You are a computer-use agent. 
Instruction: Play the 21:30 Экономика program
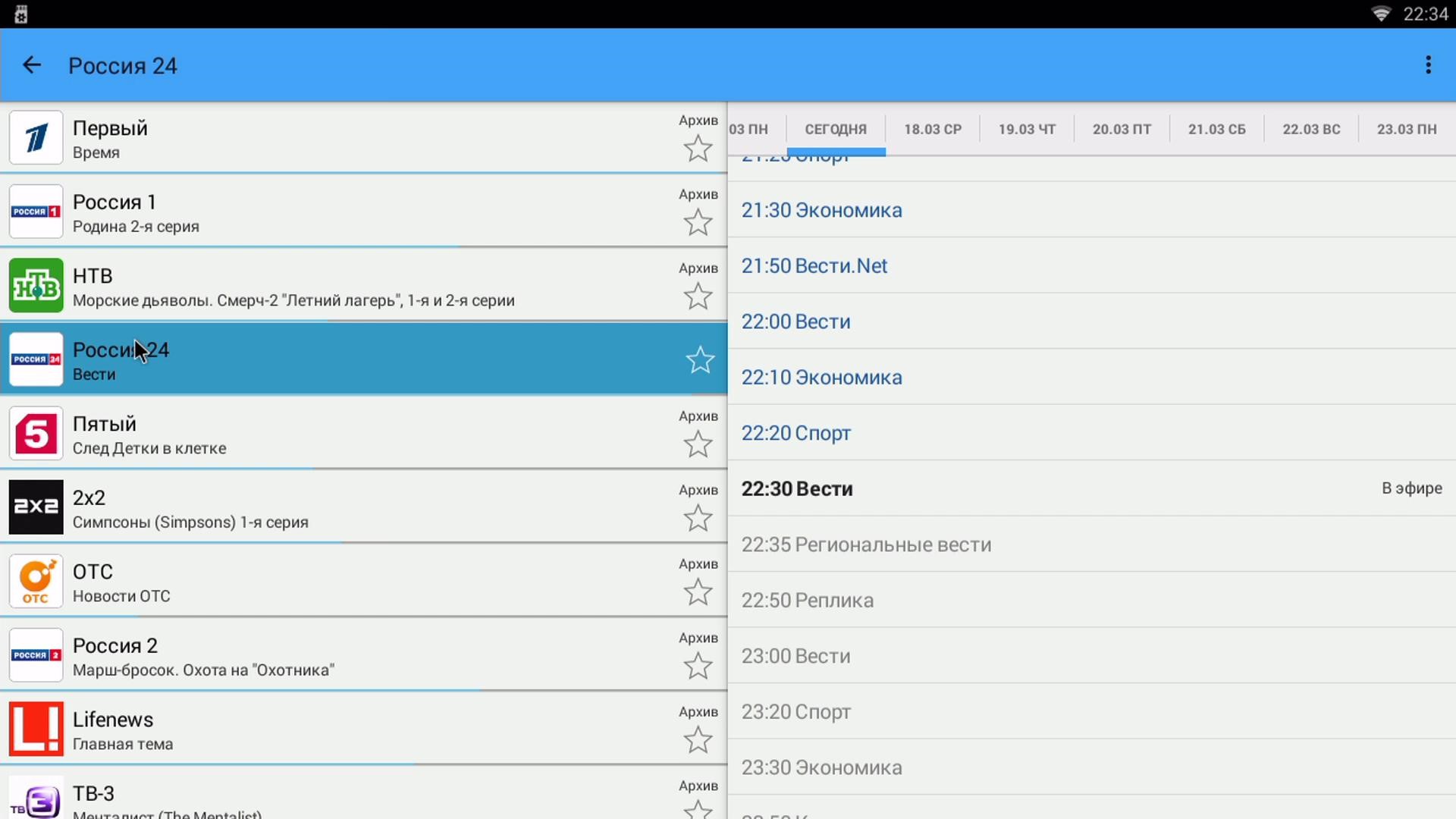(1091, 210)
